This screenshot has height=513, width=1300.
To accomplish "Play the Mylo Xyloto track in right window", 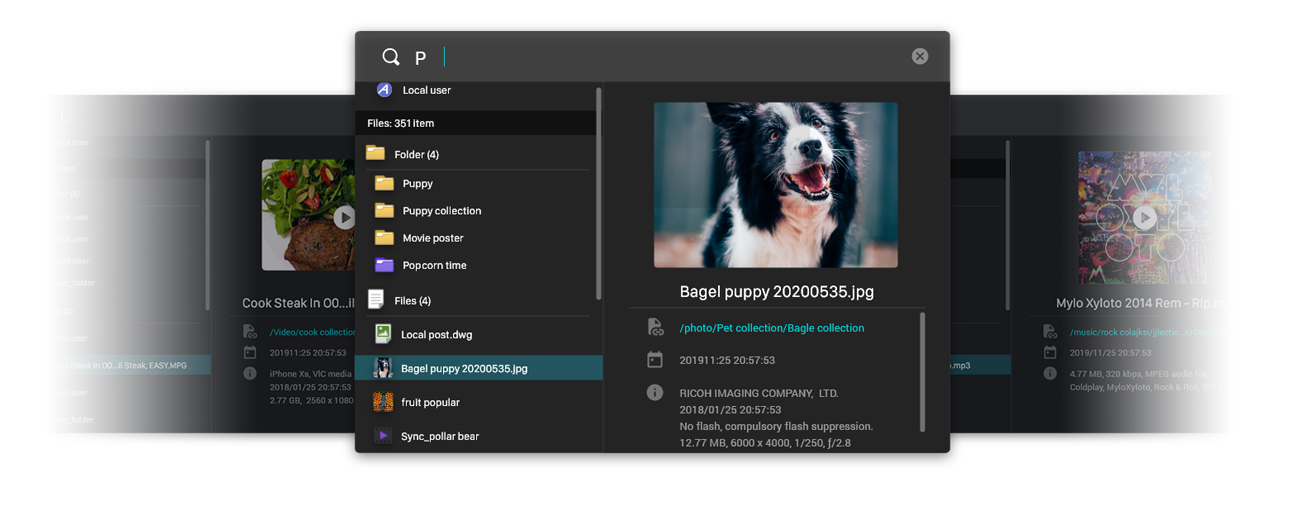I will tap(1144, 217).
